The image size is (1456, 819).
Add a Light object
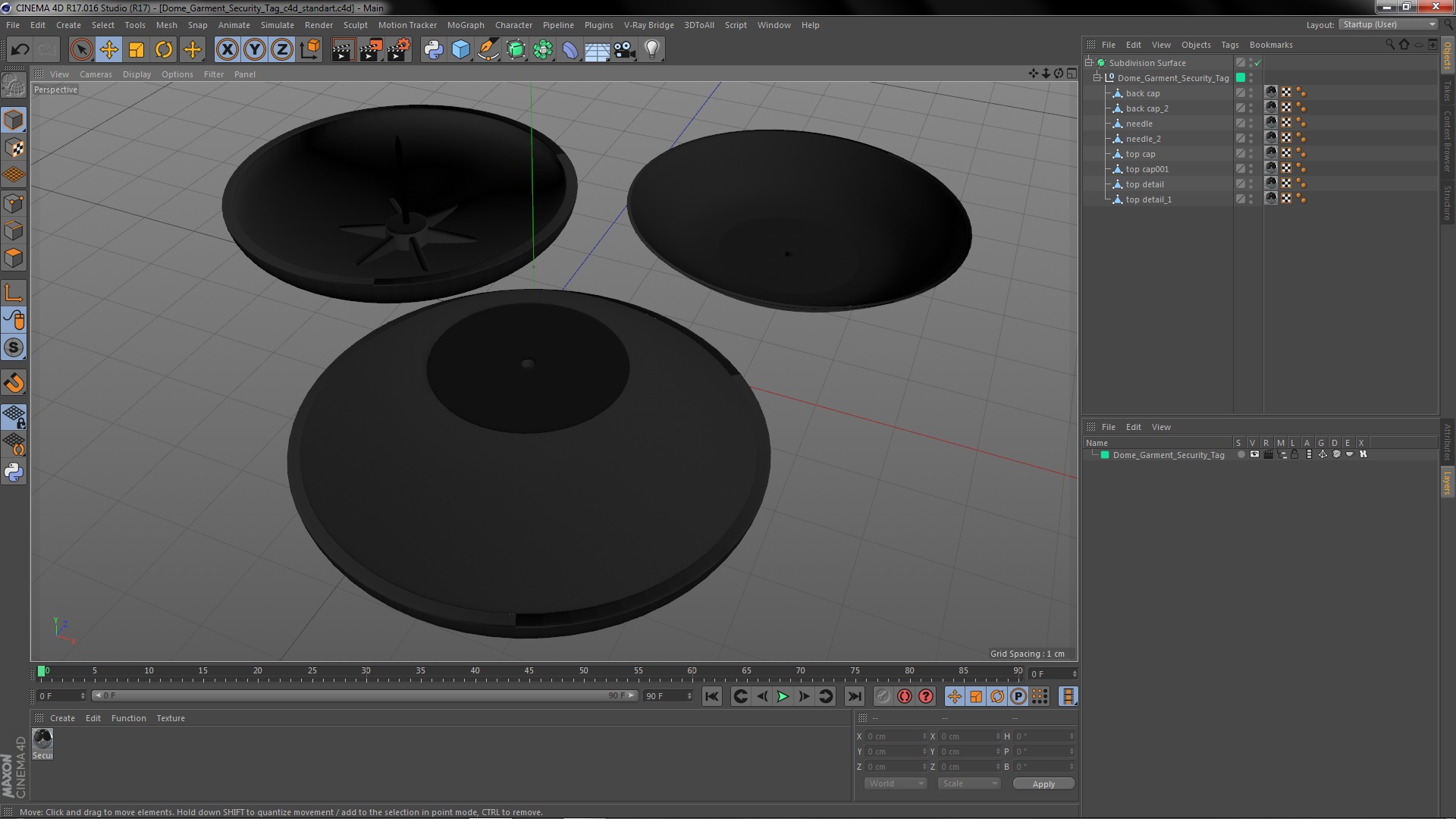(651, 50)
